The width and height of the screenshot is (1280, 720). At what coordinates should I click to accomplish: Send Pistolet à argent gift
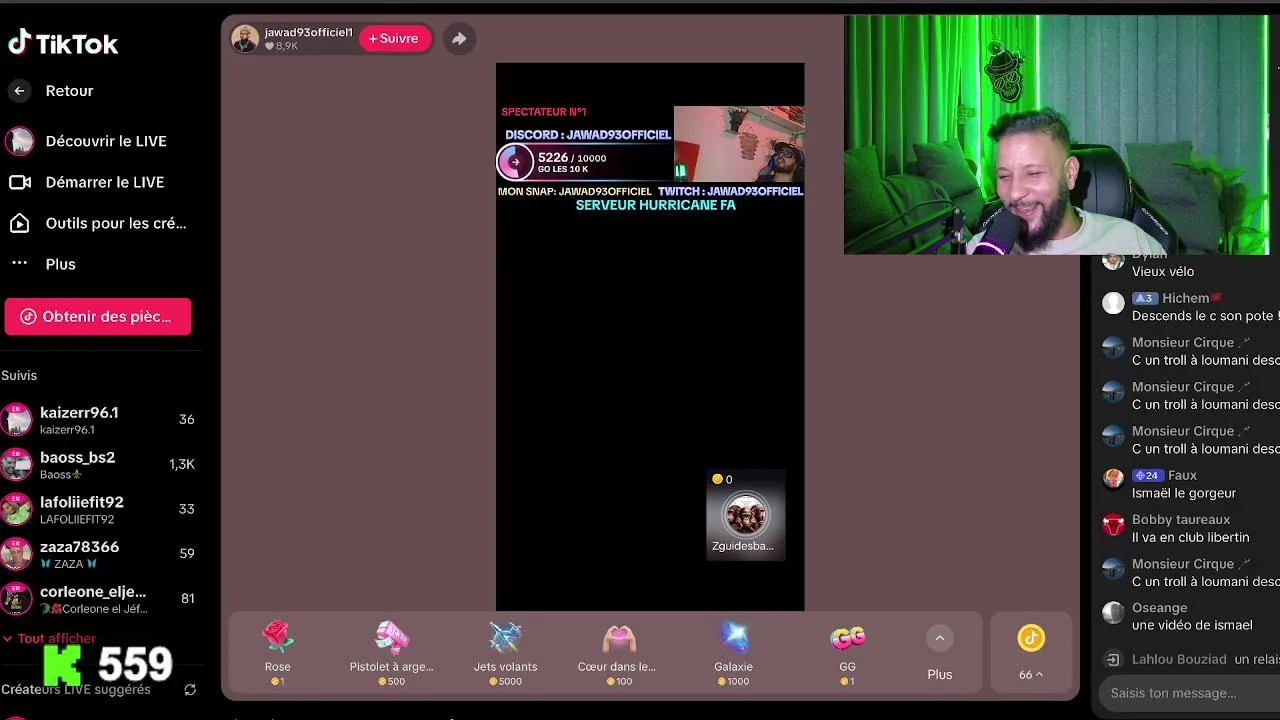pyautogui.click(x=391, y=653)
